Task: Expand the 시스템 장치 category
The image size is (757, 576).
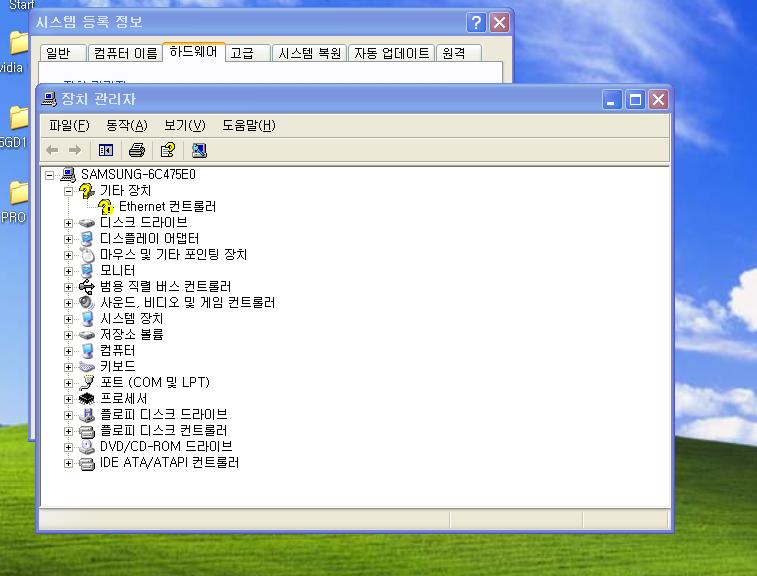Action: pyautogui.click(x=68, y=319)
